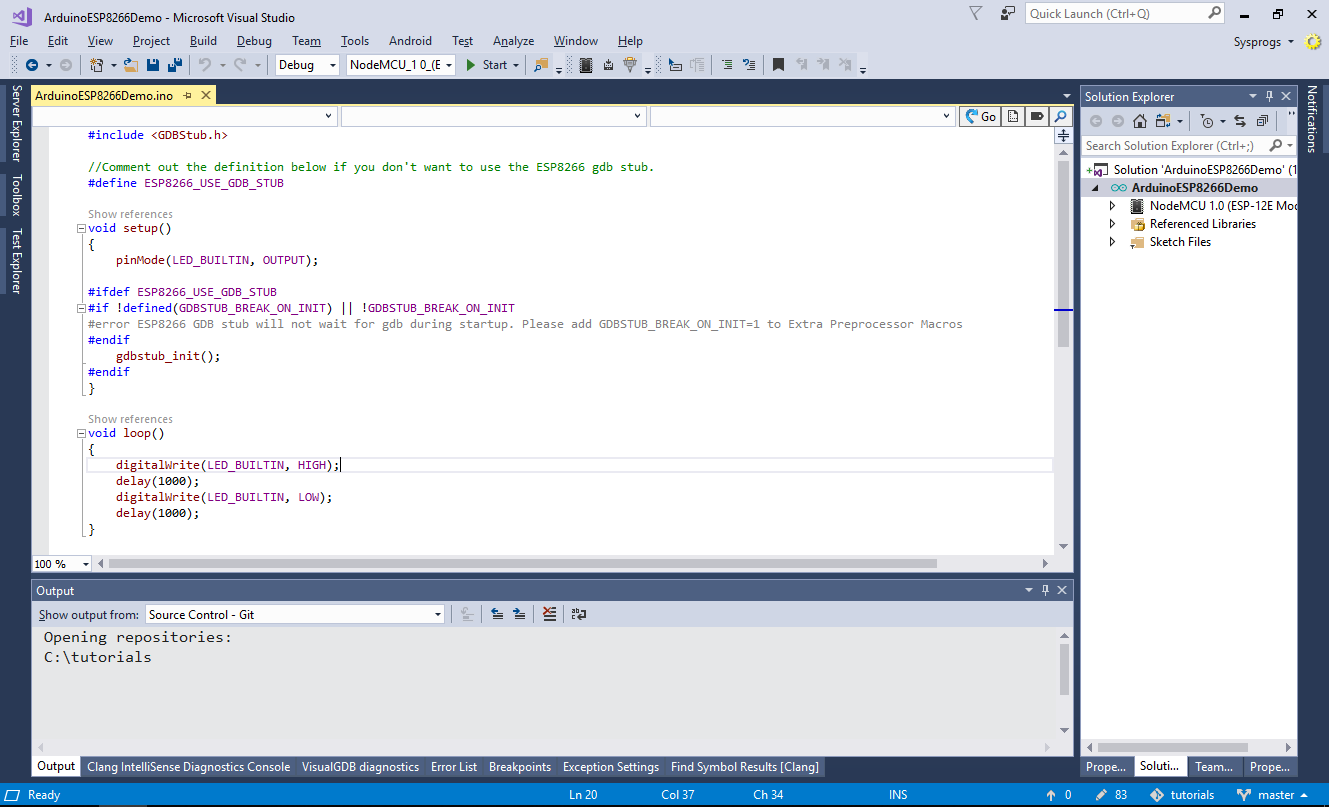Click the editor horizontal scrollbar thumb

[x=523, y=563]
